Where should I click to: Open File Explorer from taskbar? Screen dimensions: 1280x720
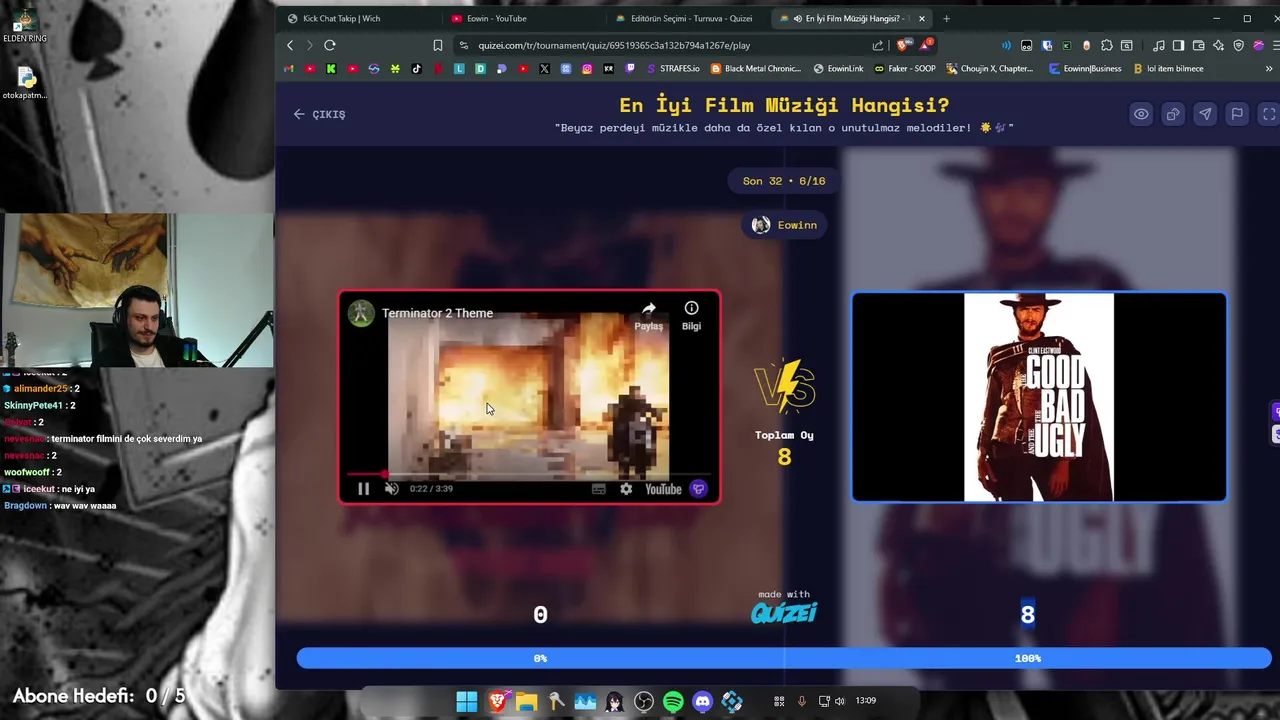coord(526,701)
